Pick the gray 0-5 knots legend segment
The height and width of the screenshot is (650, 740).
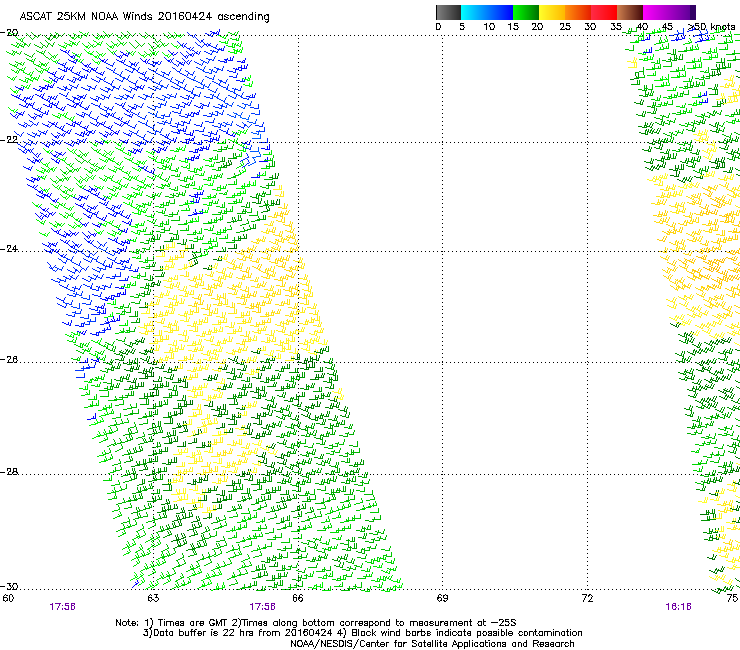pyautogui.click(x=448, y=12)
